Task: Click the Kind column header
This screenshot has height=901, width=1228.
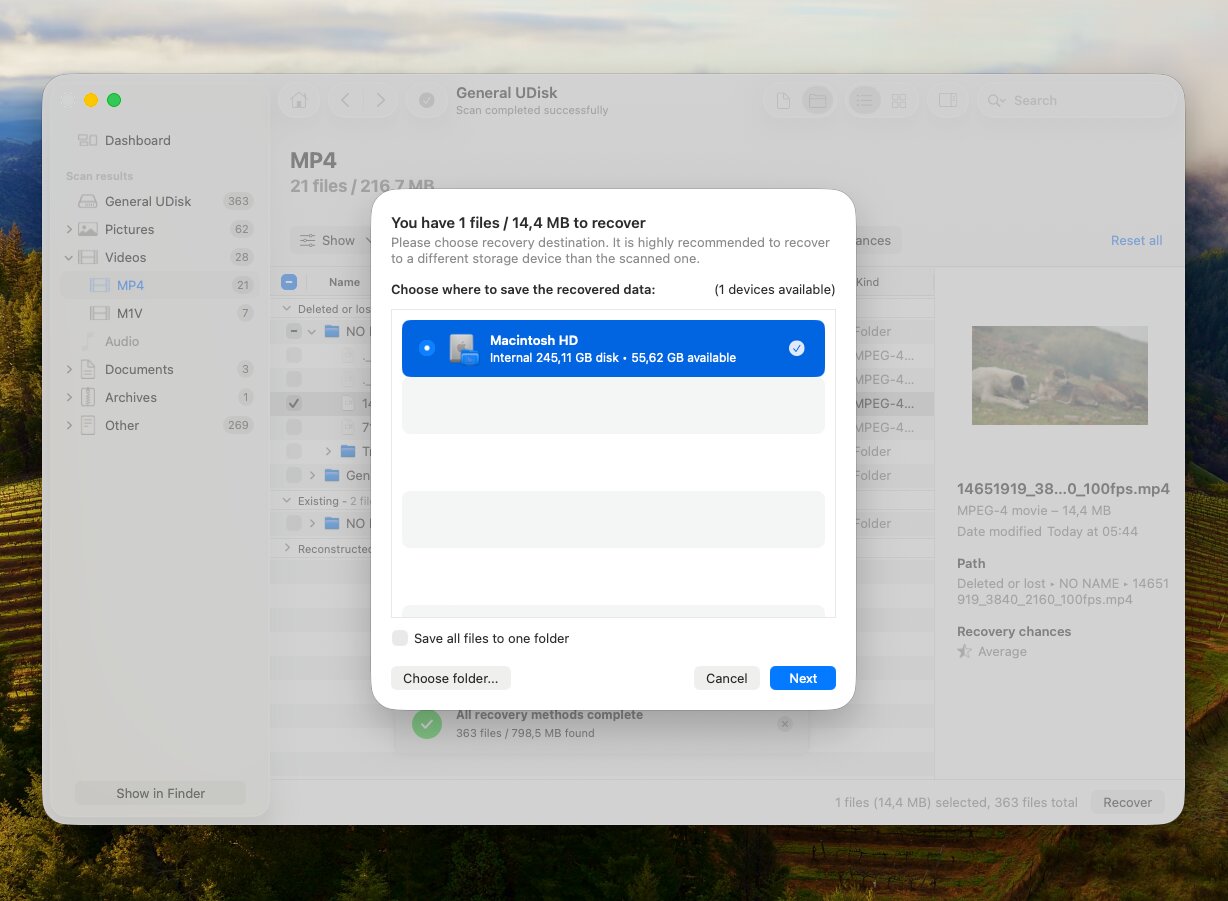Action: [x=867, y=282]
